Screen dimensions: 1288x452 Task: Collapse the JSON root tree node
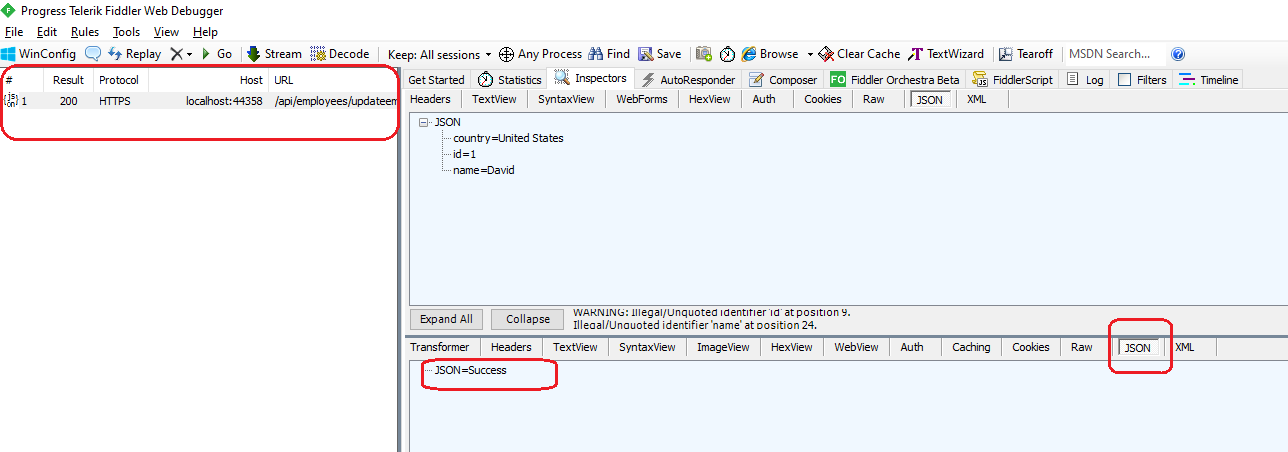(x=424, y=122)
